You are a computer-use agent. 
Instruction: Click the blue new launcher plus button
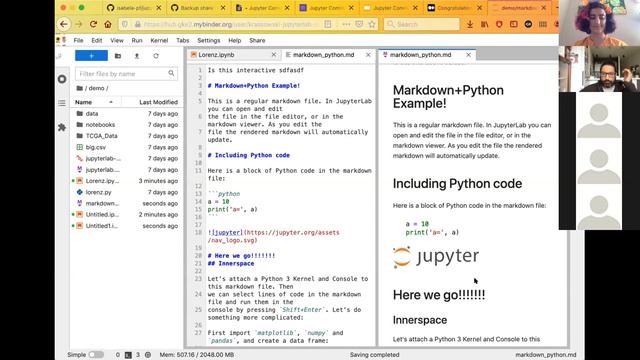pyautogui.click(x=91, y=56)
